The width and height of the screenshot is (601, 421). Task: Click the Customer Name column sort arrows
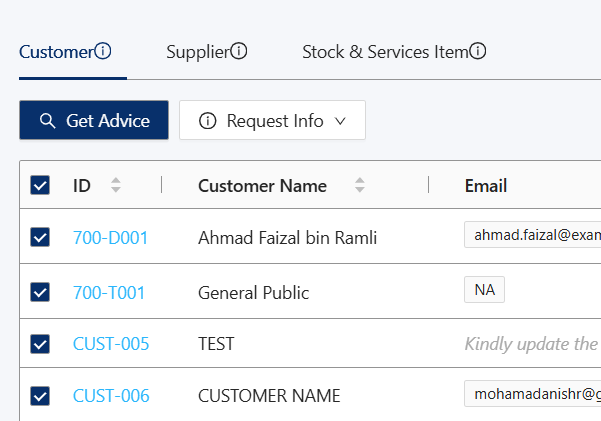(360, 185)
